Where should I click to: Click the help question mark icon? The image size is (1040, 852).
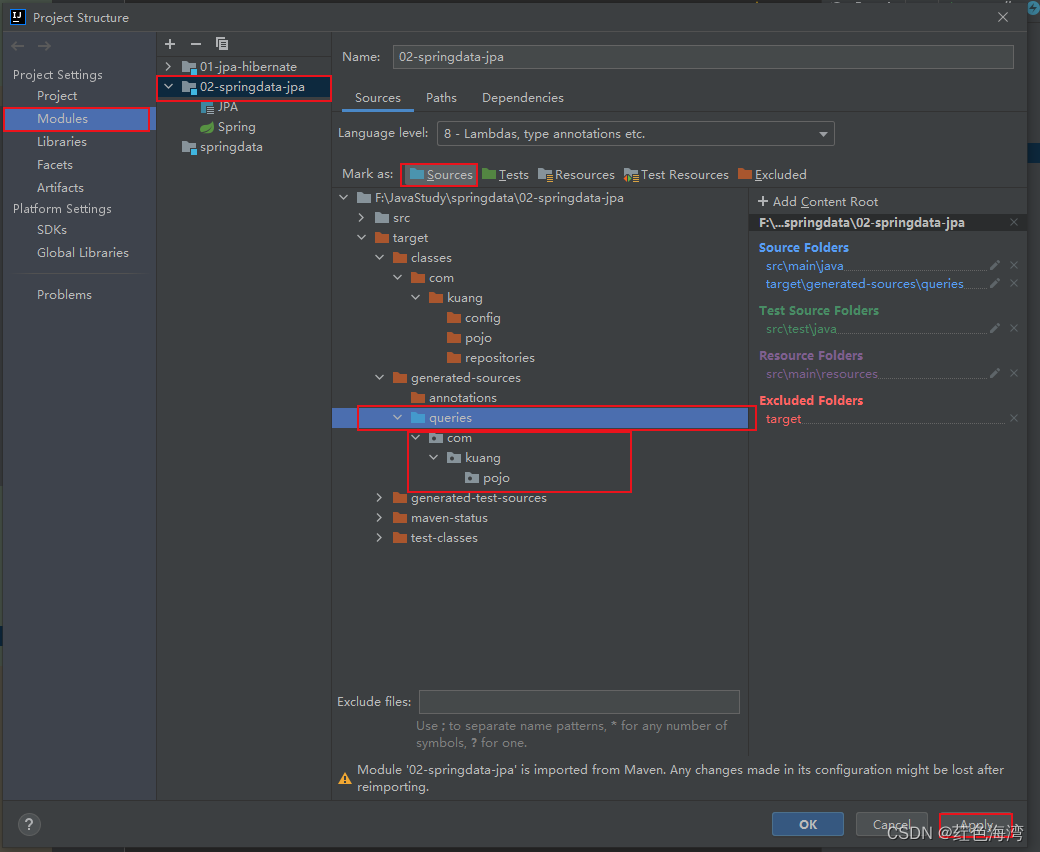28,824
